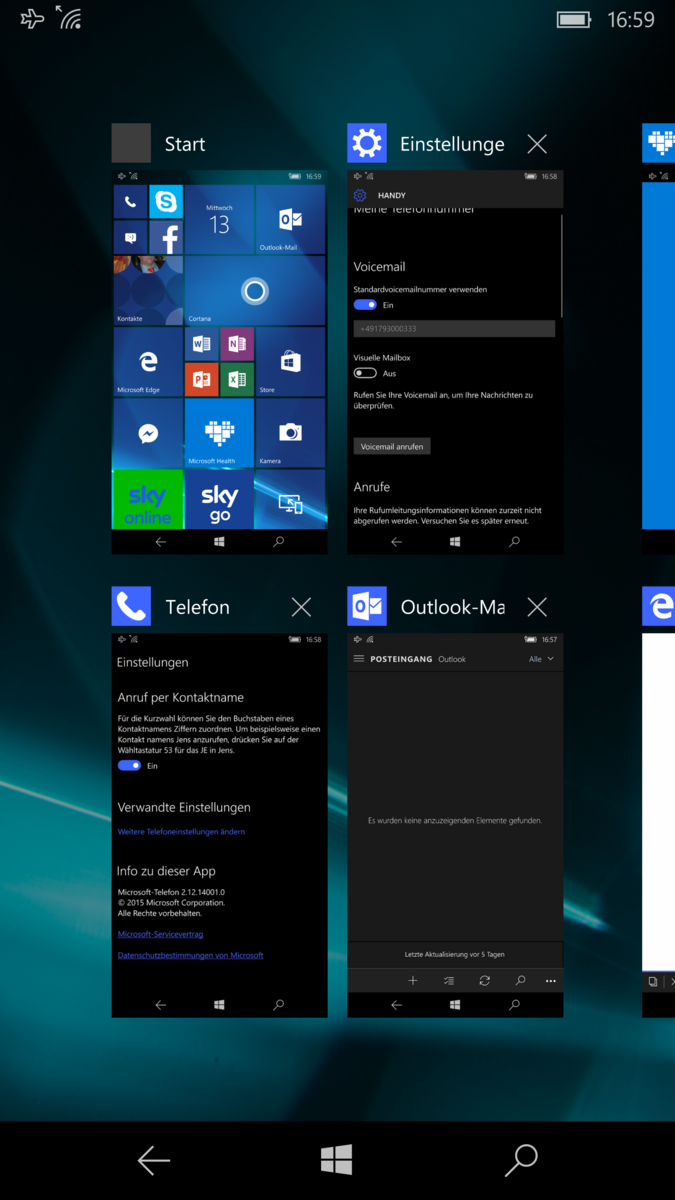Tap the Voicemail anrufen button
Screen dimensions: 675x1200
tap(392, 446)
